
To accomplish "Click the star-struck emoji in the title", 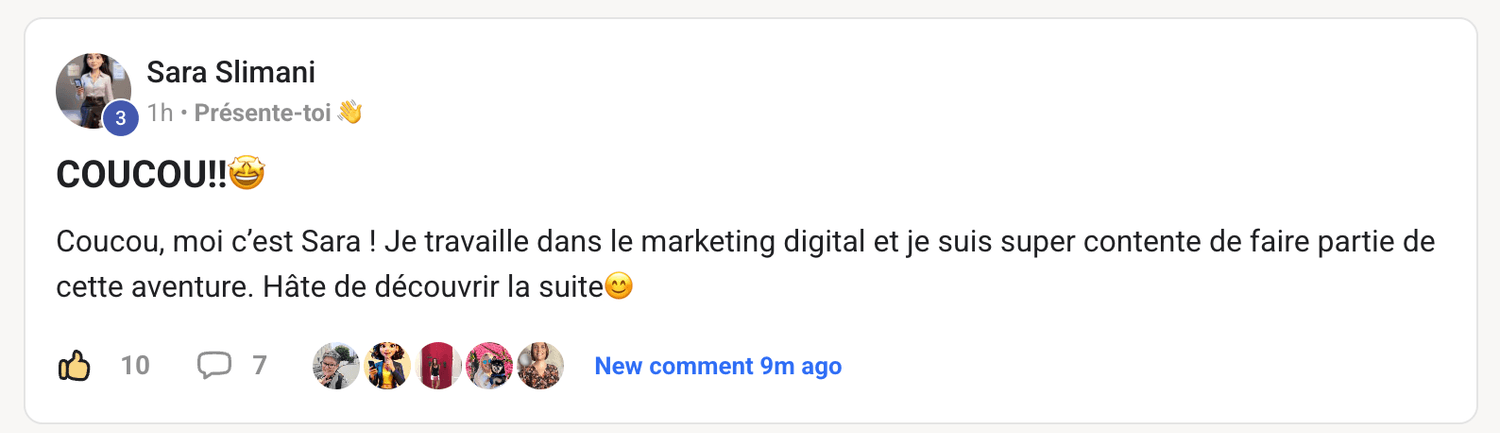I will 246,175.
